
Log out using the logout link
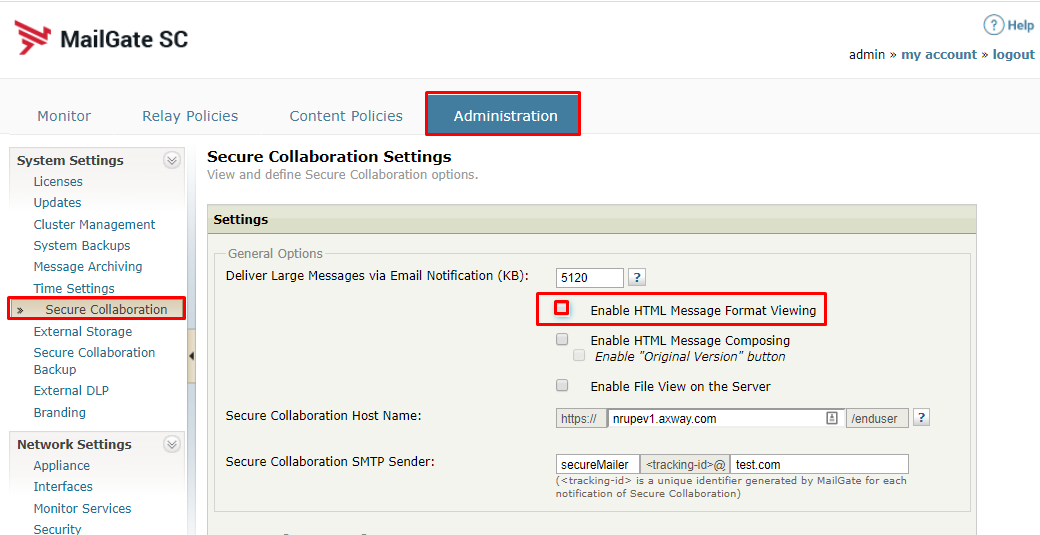point(1013,55)
